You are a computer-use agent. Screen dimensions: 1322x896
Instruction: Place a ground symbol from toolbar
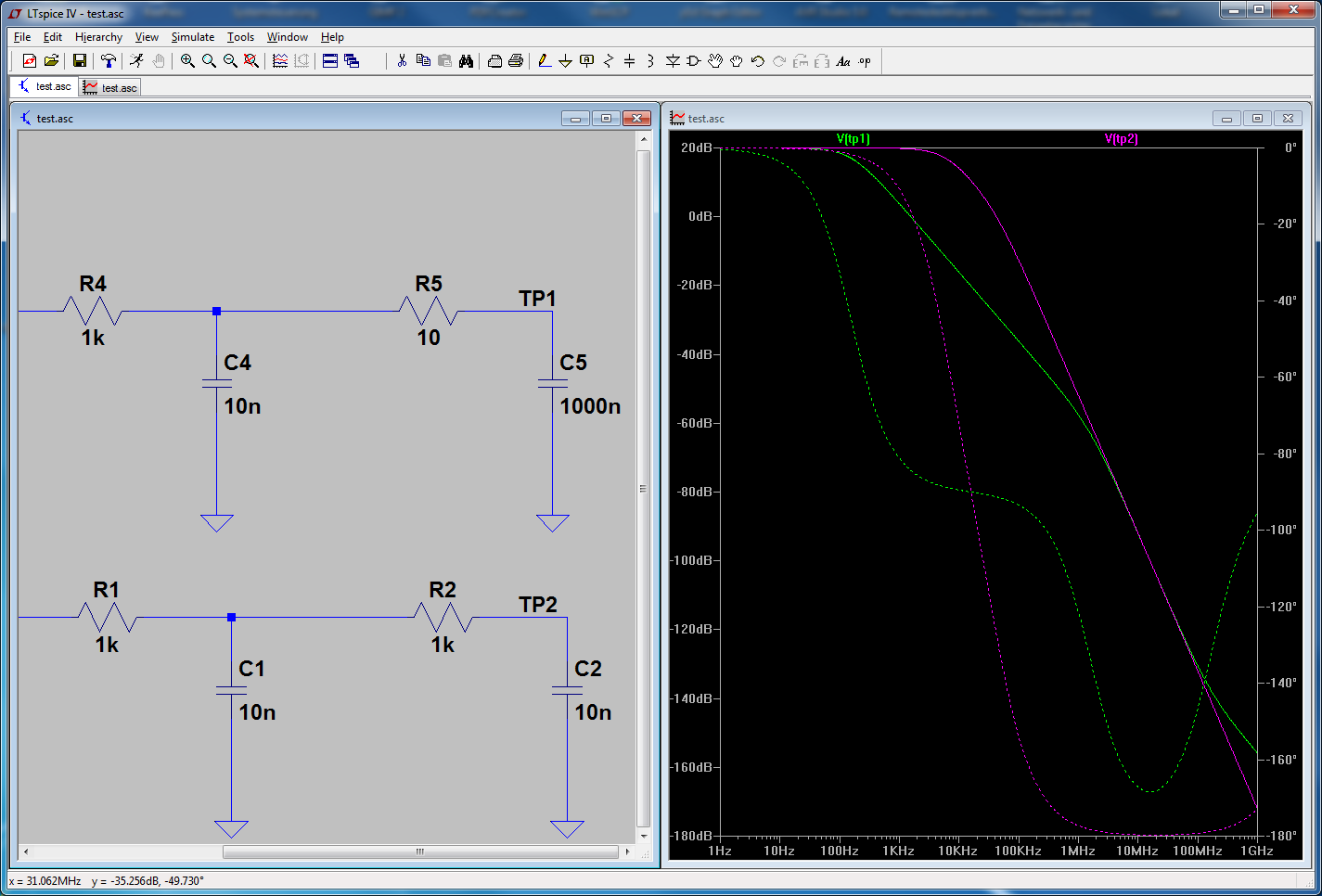[565, 61]
